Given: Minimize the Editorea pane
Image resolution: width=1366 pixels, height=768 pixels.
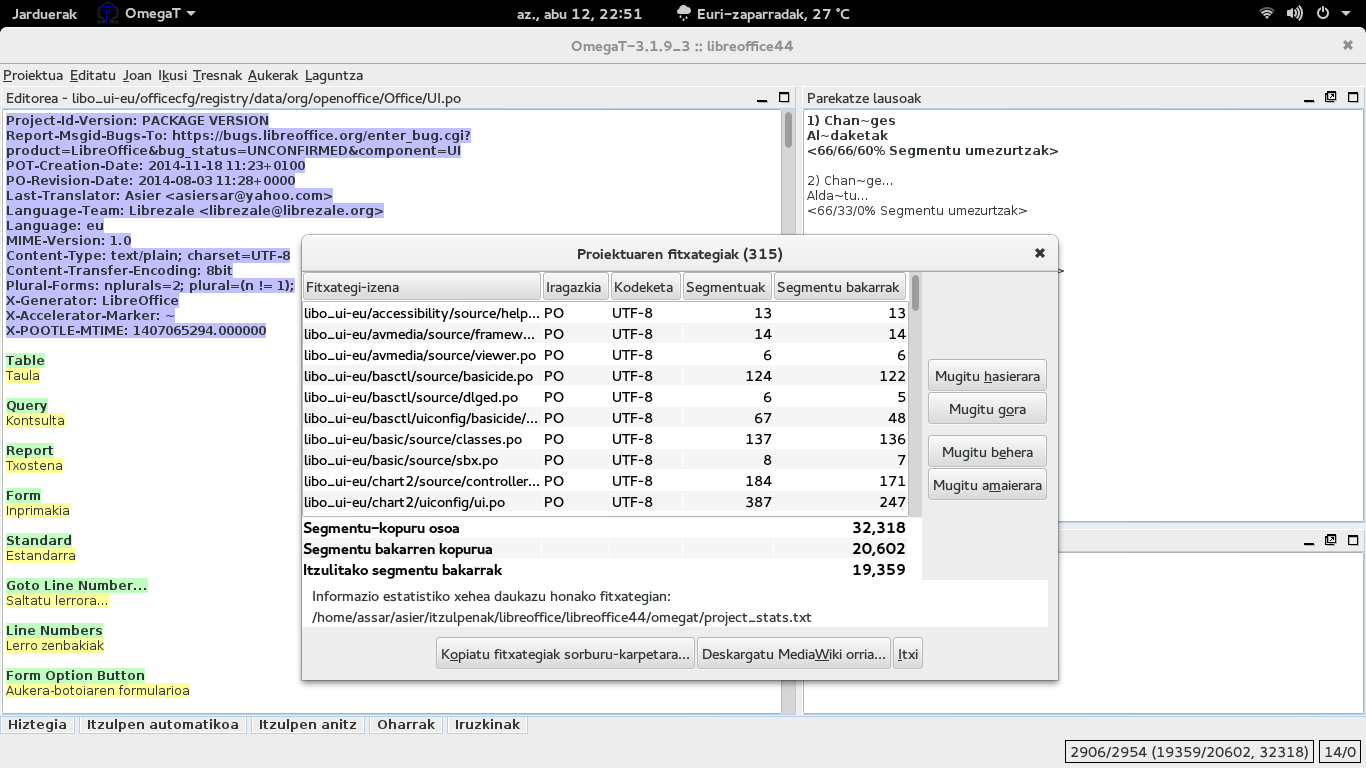Looking at the screenshot, I should (x=764, y=98).
